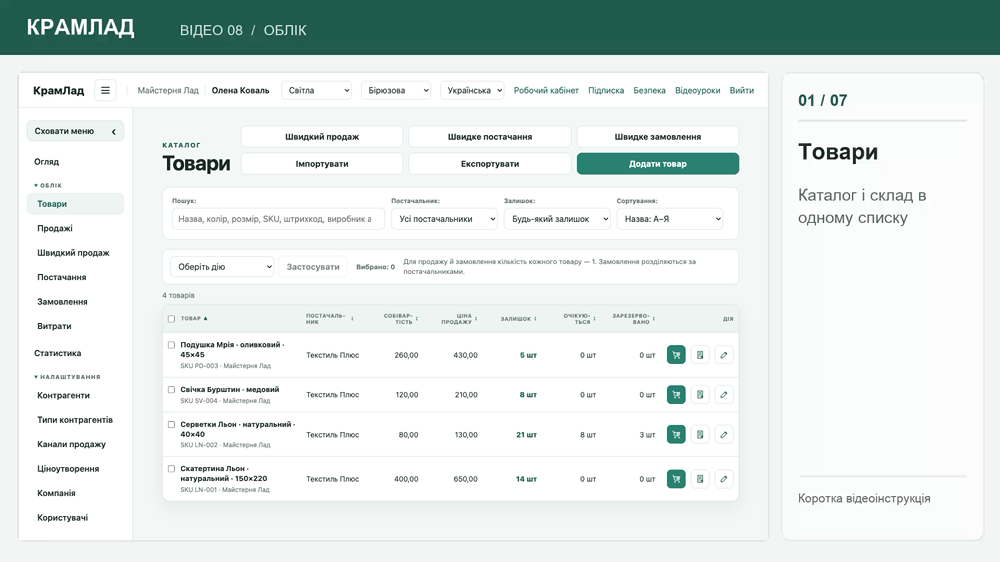Edit the Свічка Бурштин product

click(724, 394)
